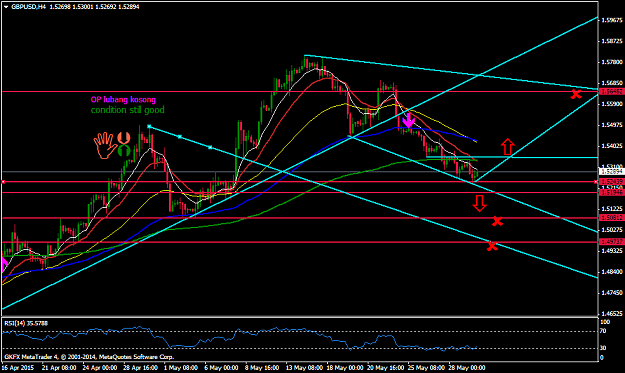Image resolution: width=625 pixels, height=373 pixels.
Task: Click the red 1.50812 price label
Action: pos(612,218)
